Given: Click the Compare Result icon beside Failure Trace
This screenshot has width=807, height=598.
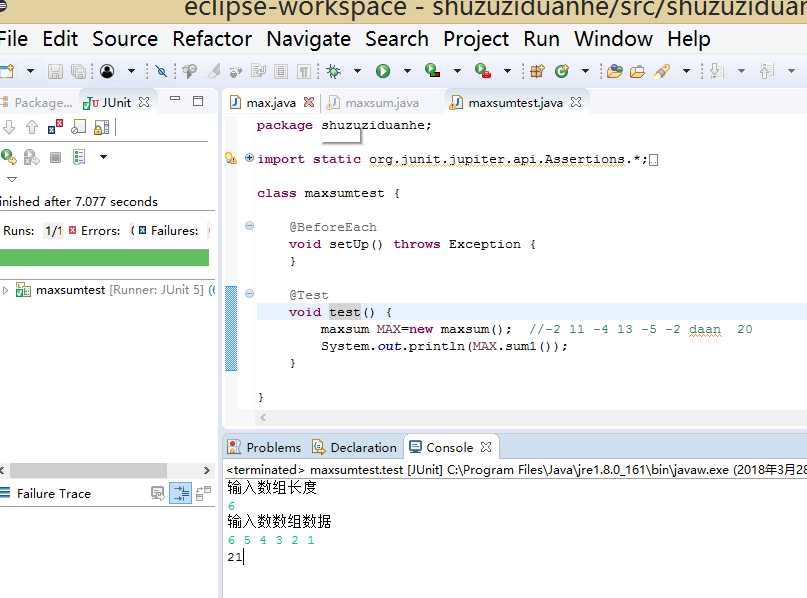Looking at the screenshot, I should (x=204, y=494).
